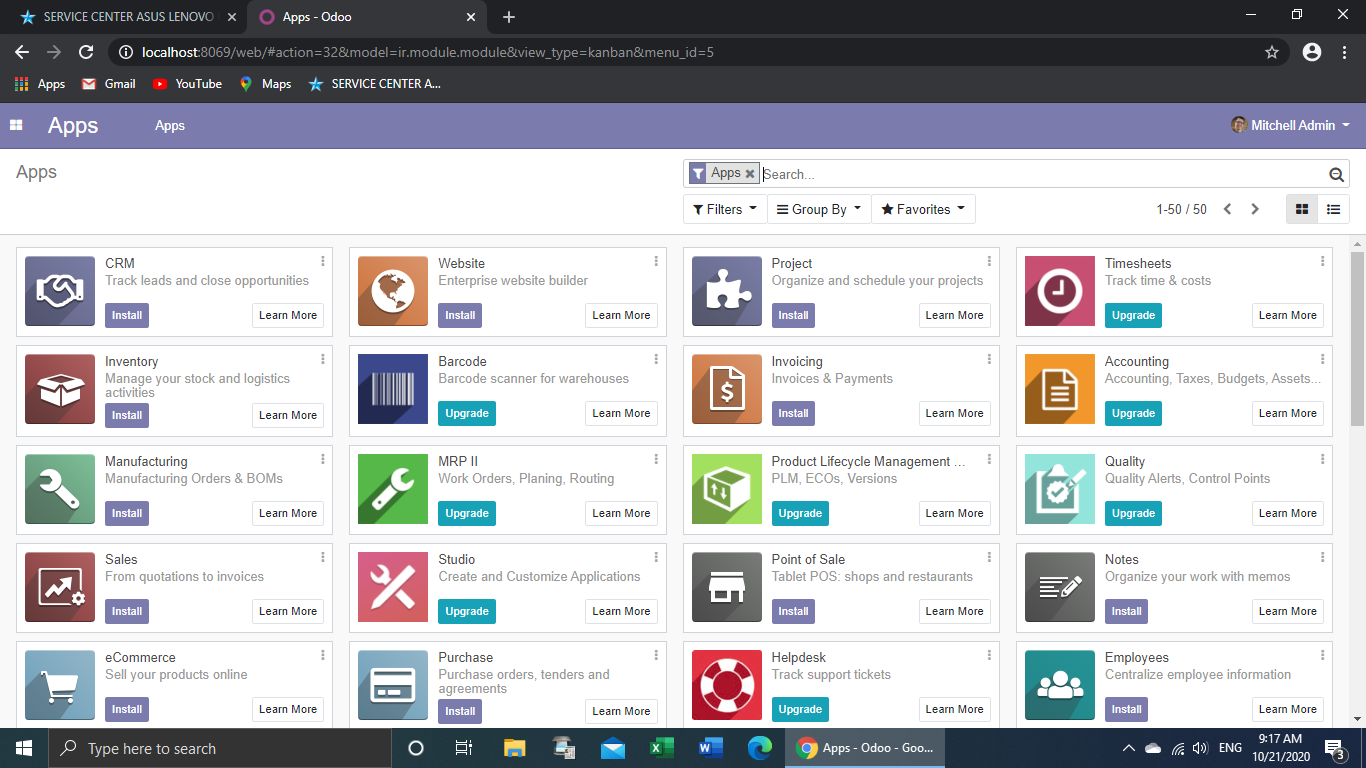
Task: Click the Point of Sale shop icon
Action: point(727,587)
